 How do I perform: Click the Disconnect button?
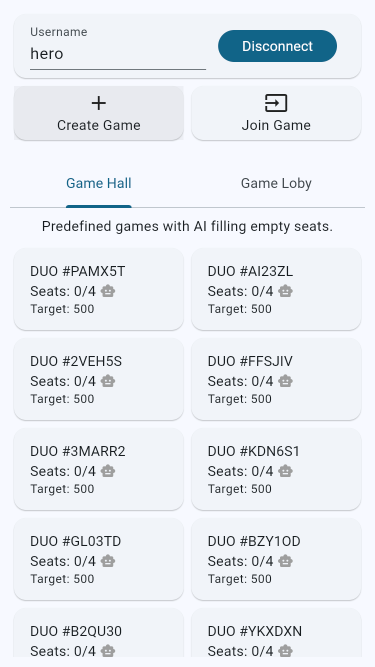tap(277, 46)
